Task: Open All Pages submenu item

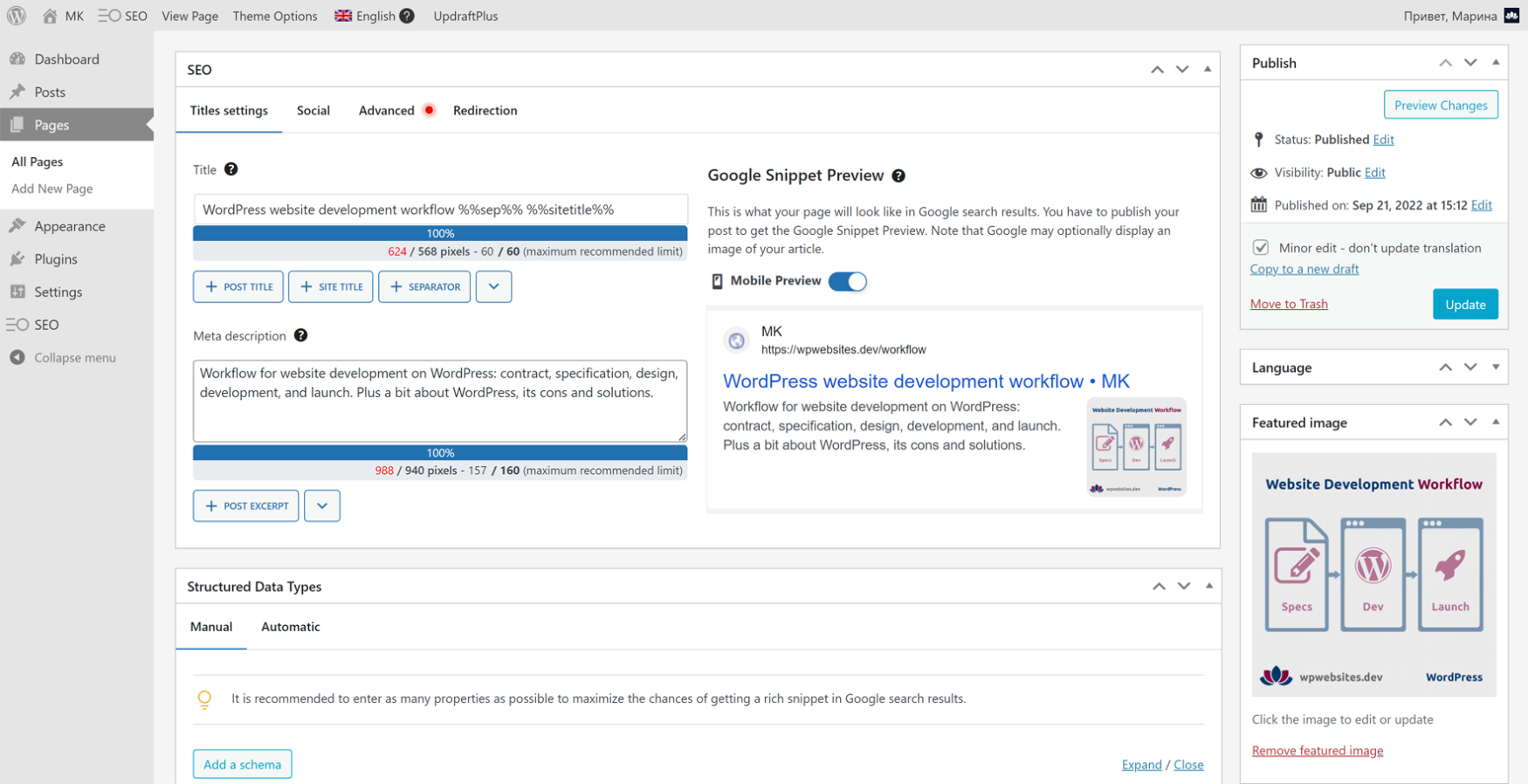Action: coord(37,162)
